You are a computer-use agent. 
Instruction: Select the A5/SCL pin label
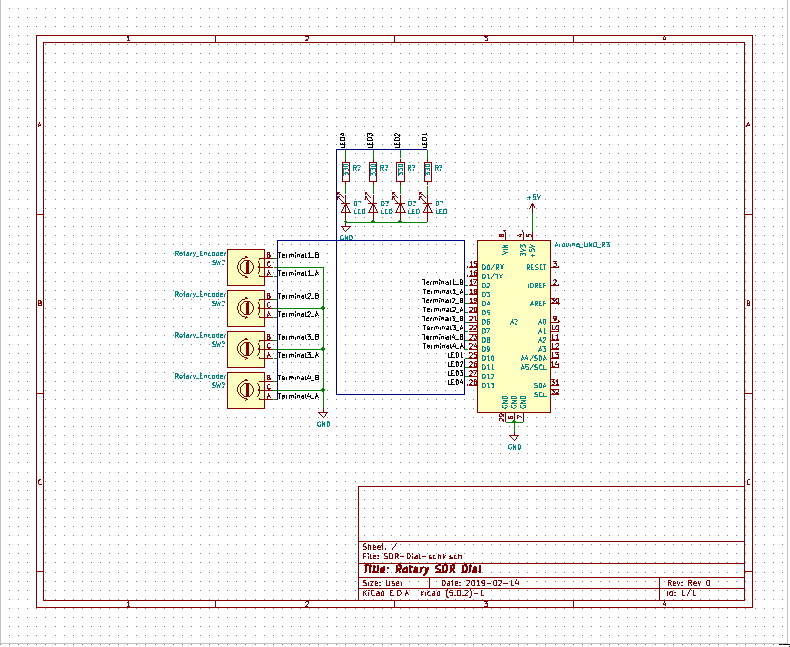pos(533,367)
